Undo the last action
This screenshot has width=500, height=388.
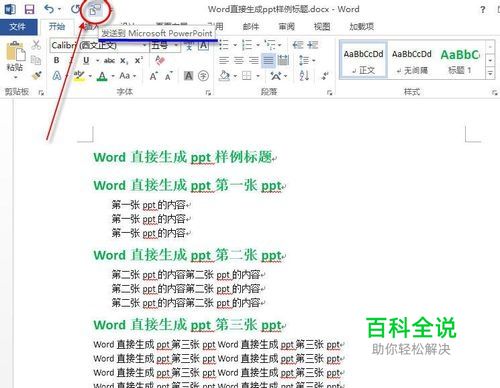click(x=49, y=9)
